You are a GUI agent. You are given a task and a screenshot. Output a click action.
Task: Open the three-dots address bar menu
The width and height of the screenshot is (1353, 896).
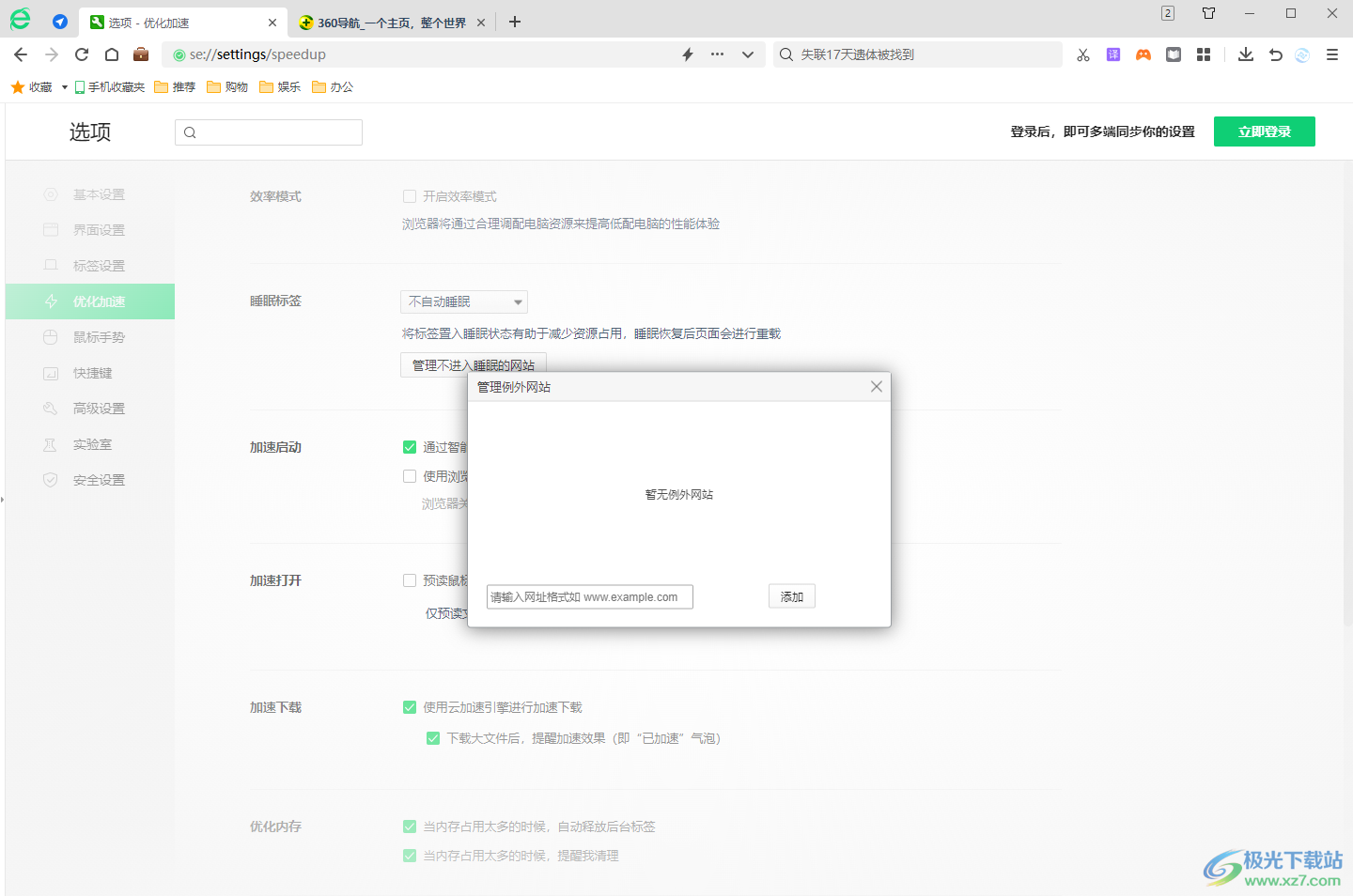718,54
